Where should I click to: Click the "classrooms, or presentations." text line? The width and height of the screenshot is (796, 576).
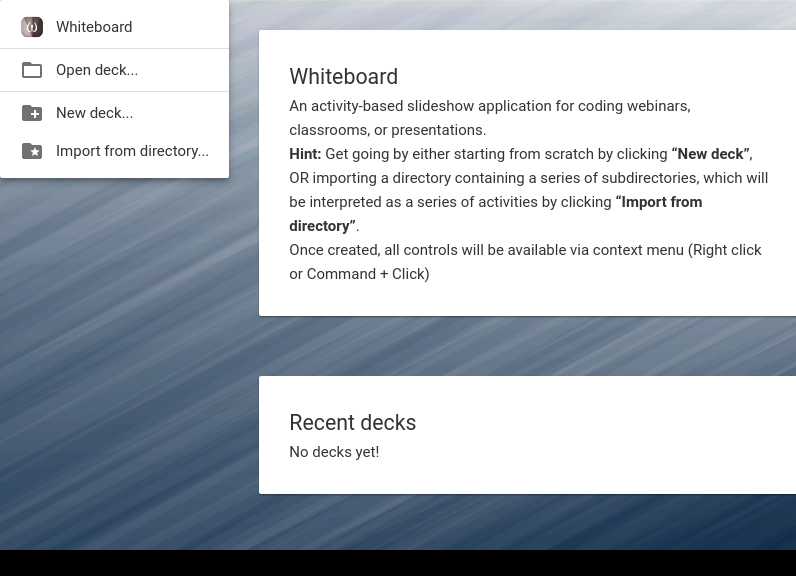pos(388,130)
